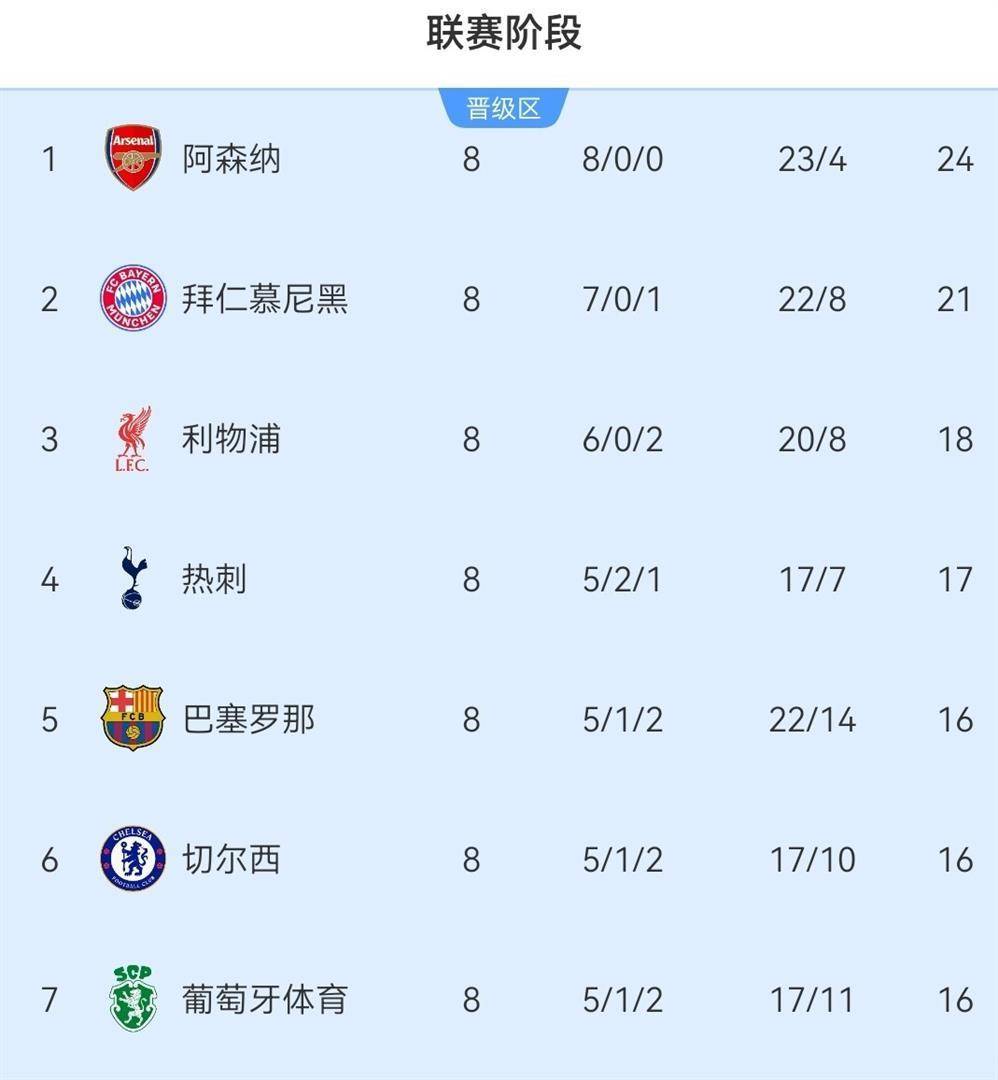This screenshot has height=1080, width=998.
Task: Select rank number 7 row
Action: [x=499, y=1000]
